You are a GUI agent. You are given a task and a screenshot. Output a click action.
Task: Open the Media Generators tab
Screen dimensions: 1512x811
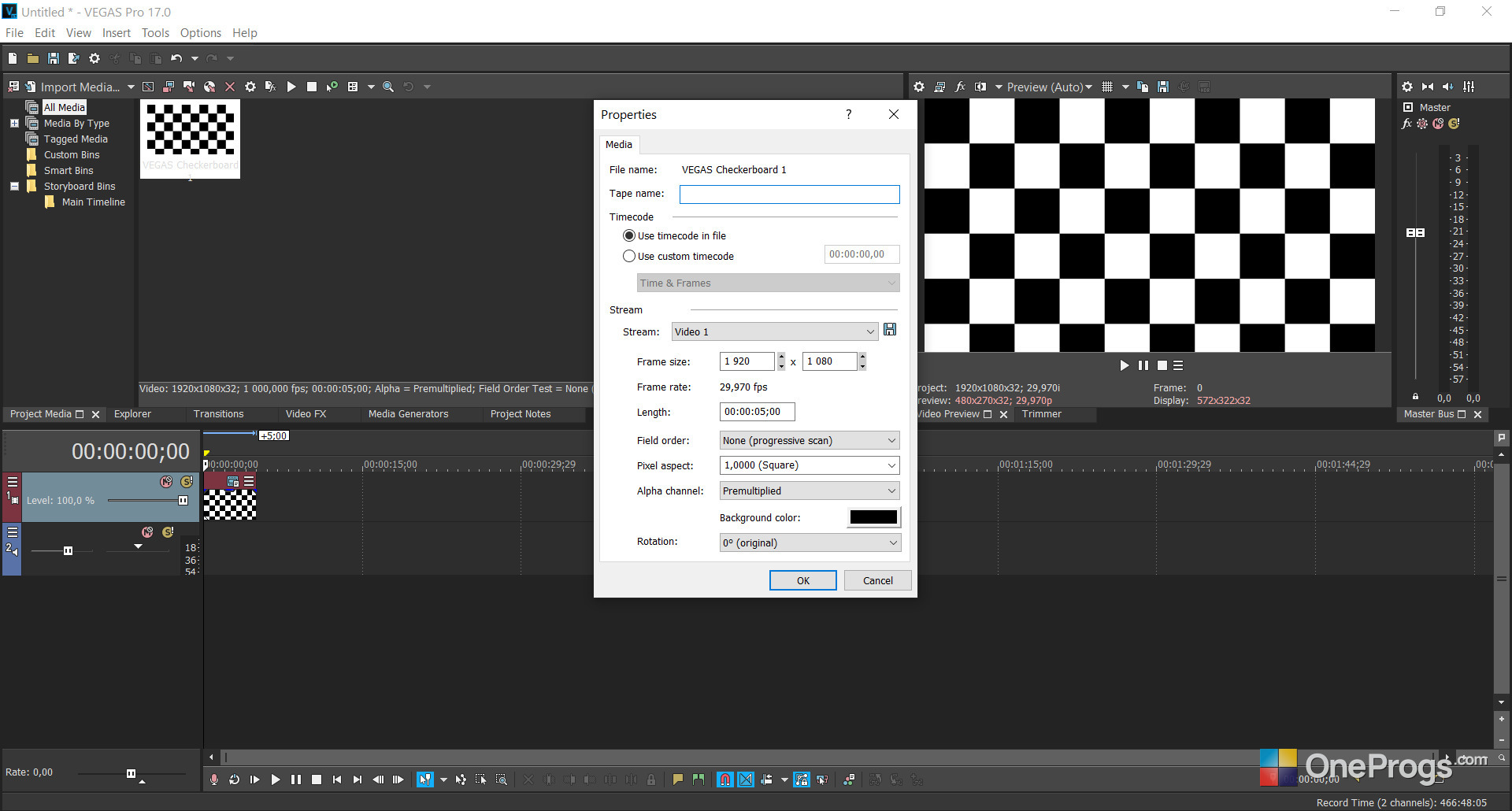tap(408, 414)
